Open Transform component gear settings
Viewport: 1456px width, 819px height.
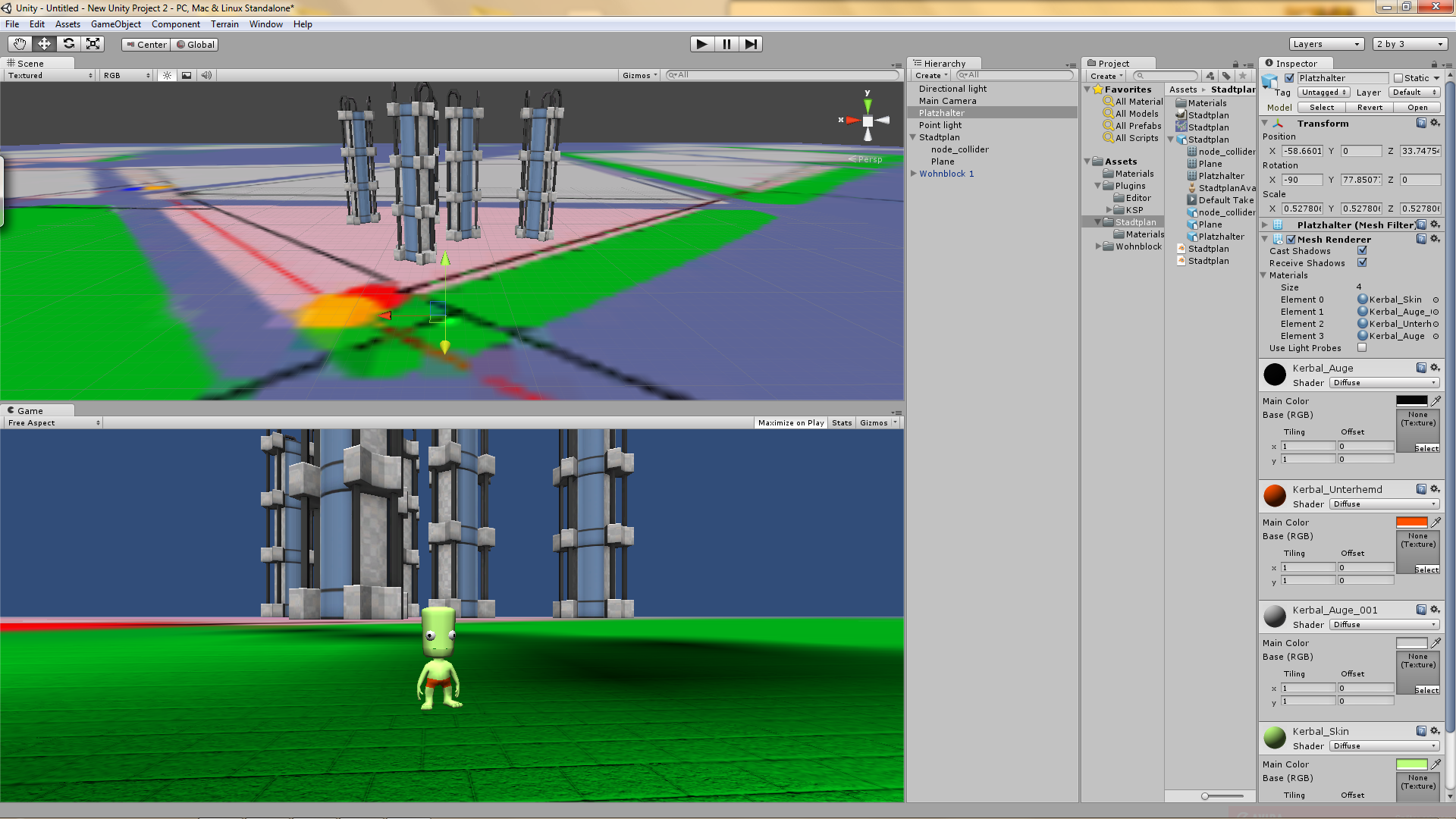coord(1435,123)
